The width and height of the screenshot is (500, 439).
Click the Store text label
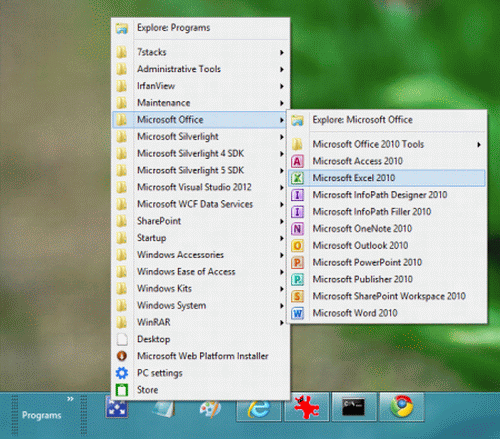click(147, 390)
